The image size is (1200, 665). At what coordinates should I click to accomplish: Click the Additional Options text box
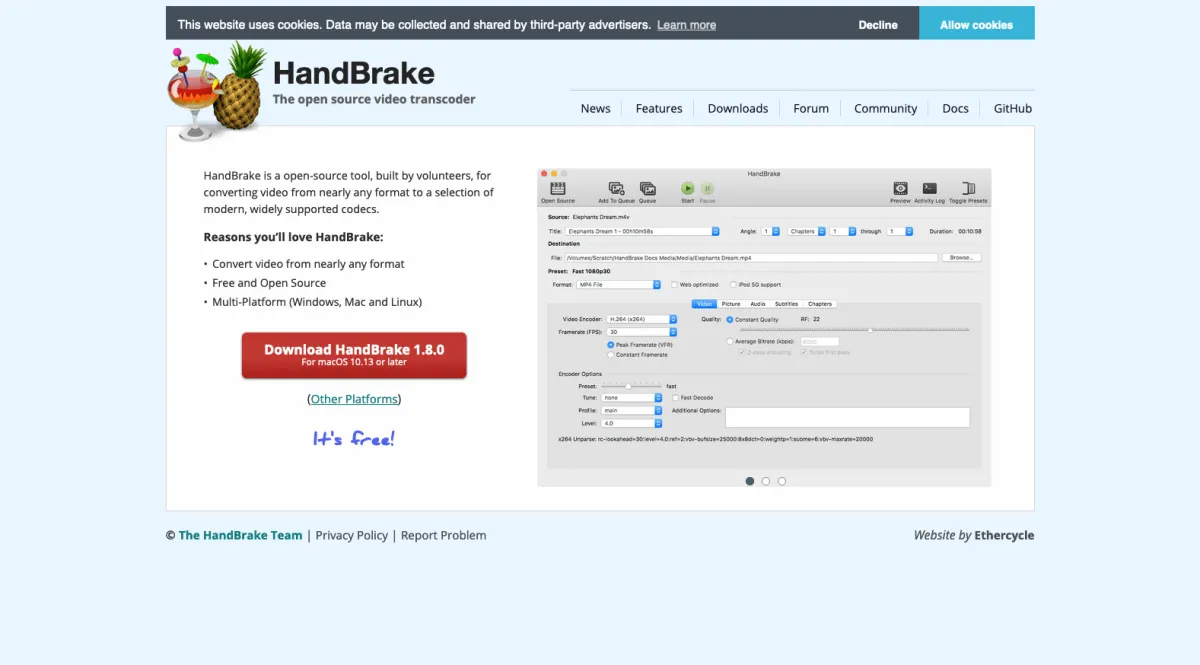[847, 417]
